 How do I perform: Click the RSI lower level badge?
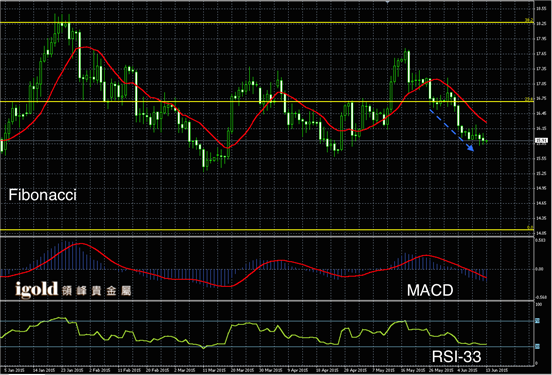click(538, 346)
